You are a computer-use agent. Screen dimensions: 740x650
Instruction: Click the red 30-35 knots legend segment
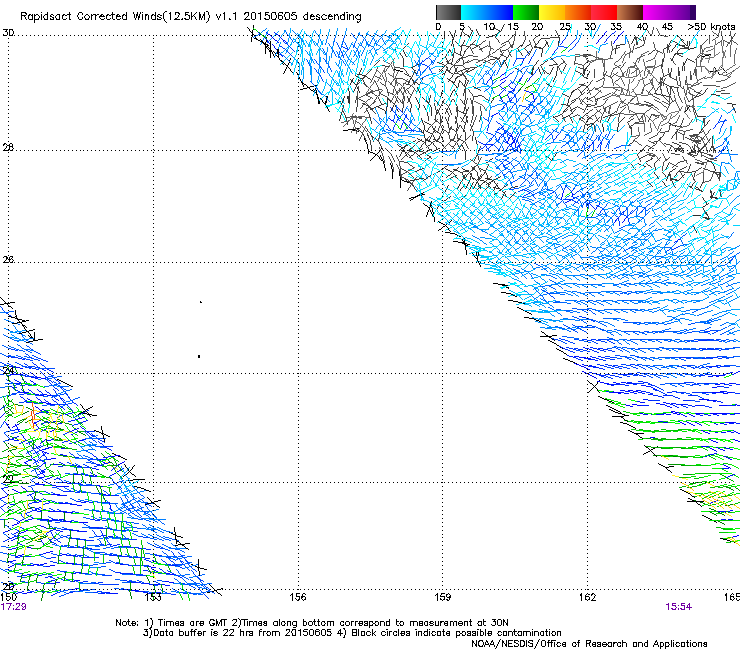pos(604,12)
